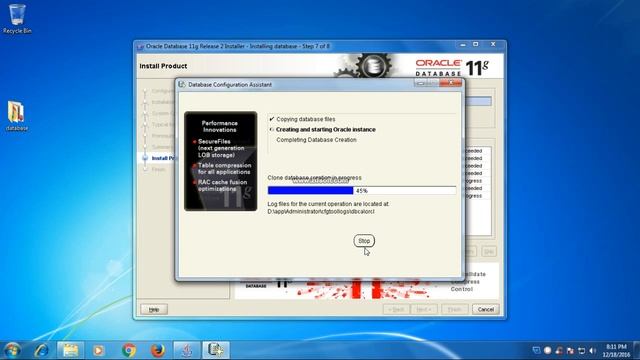Viewport: 640px width, 360px height.
Task: Select the database folder on desktop
Action: tap(17, 116)
